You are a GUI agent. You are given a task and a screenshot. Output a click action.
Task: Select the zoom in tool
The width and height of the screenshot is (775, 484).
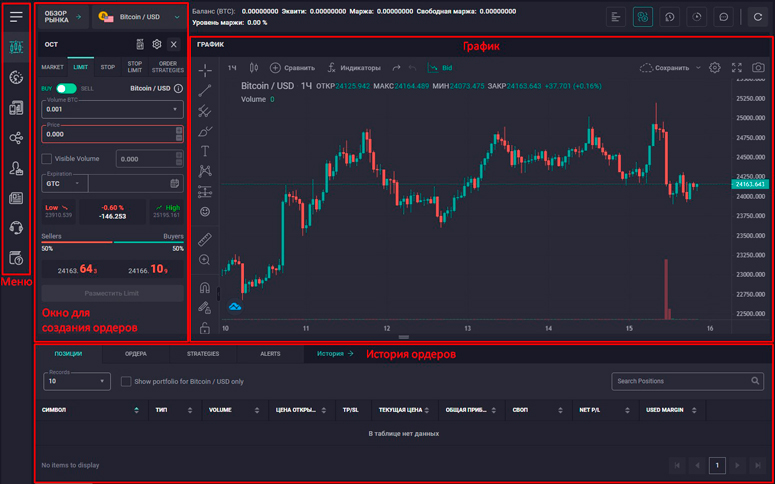pyautogui.click(x=205, y=260)
